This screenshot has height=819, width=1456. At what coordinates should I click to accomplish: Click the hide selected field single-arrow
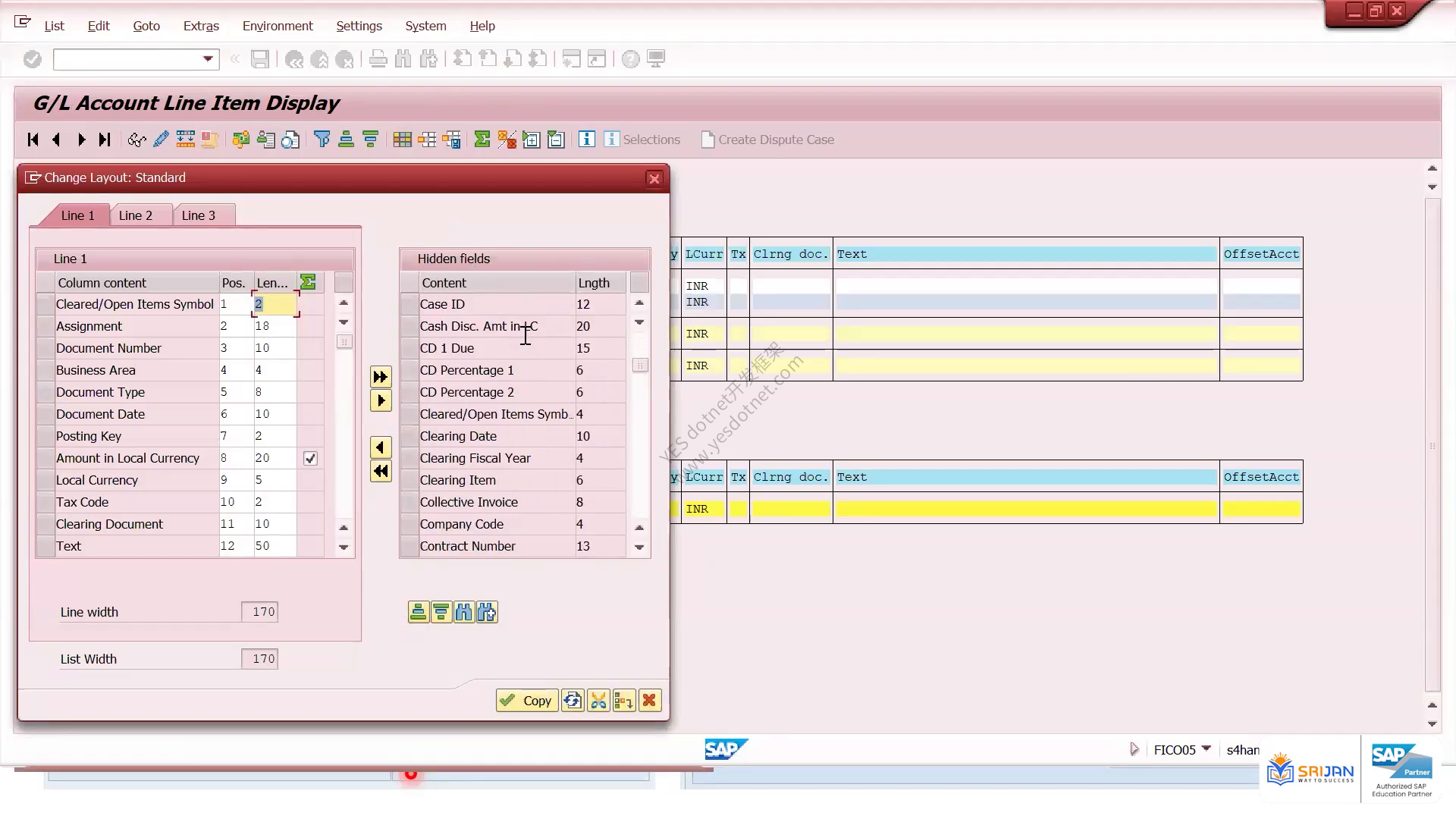[x=381, y=400]
